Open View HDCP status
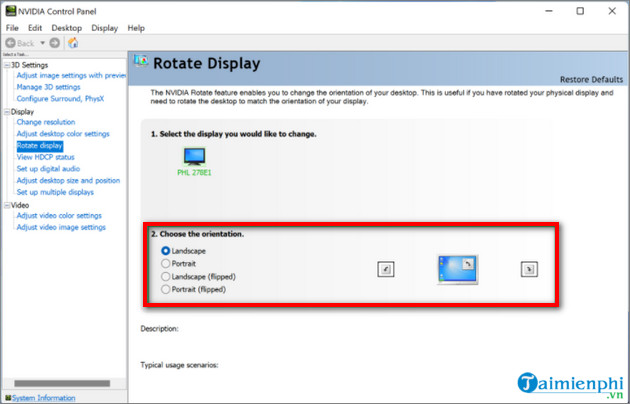Image resolution: width=630 pixels, height=404 pixels. click(x=45, y=157)
